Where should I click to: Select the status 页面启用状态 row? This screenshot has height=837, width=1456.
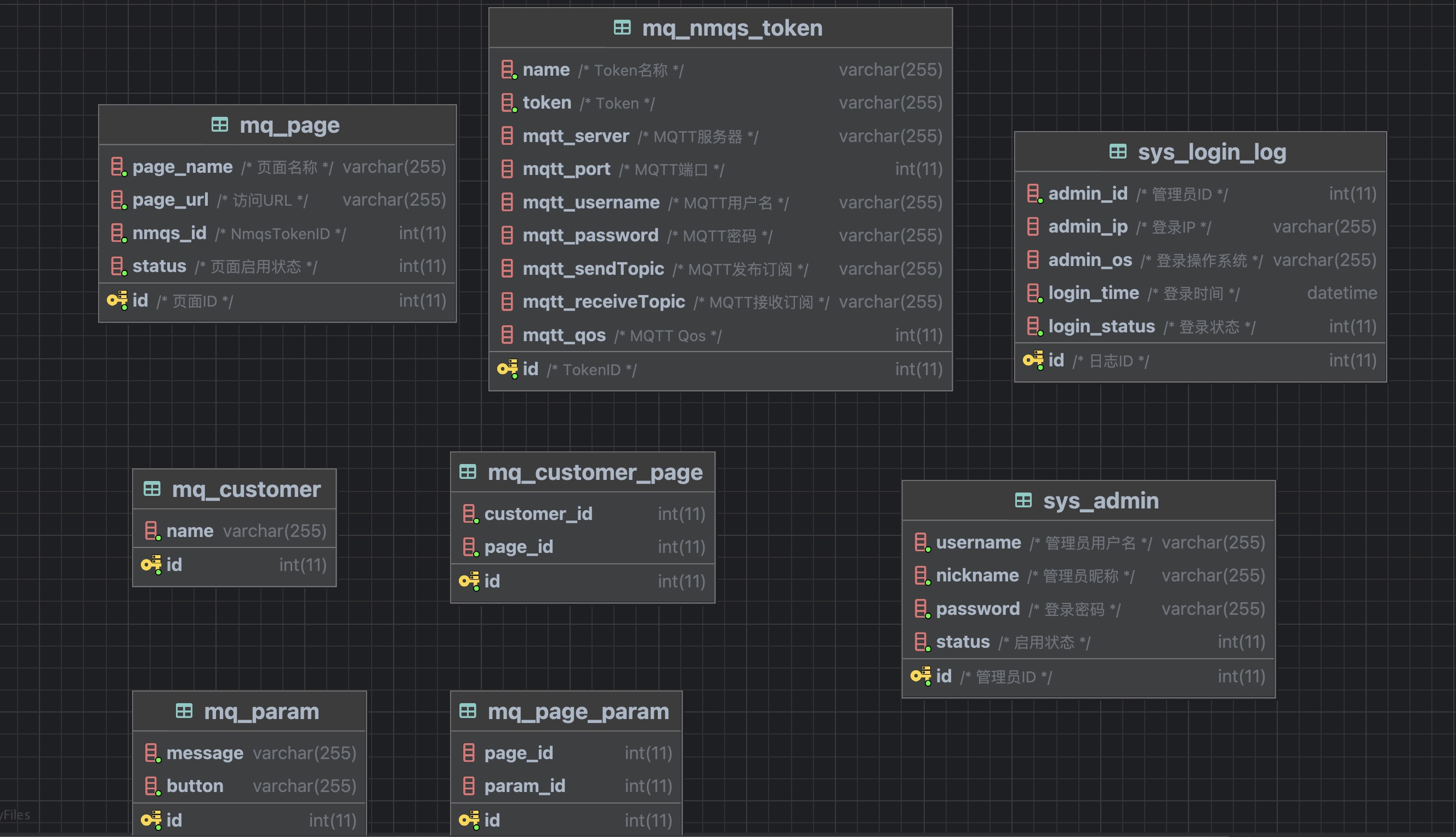(x=277, y=266)
